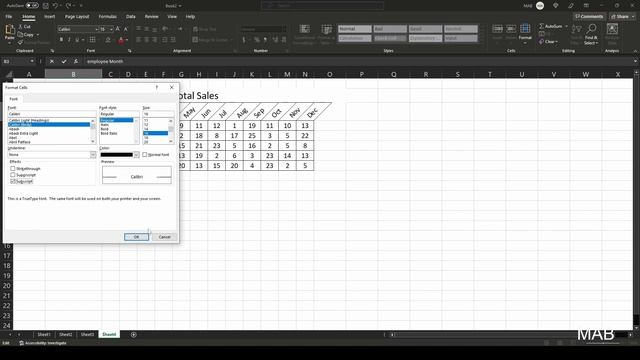The image size is (640, 360).
Task: Select the Normal cell style
Action: 355,29
